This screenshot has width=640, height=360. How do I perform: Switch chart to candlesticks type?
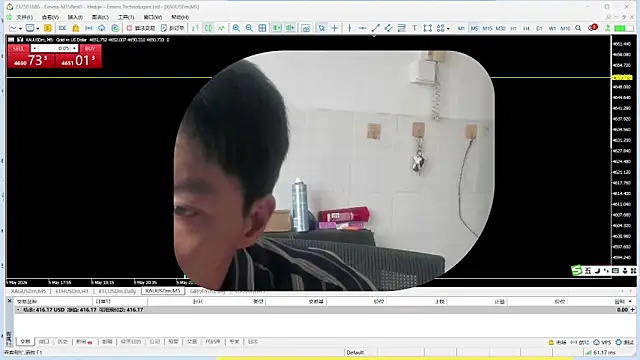point(208,28)
